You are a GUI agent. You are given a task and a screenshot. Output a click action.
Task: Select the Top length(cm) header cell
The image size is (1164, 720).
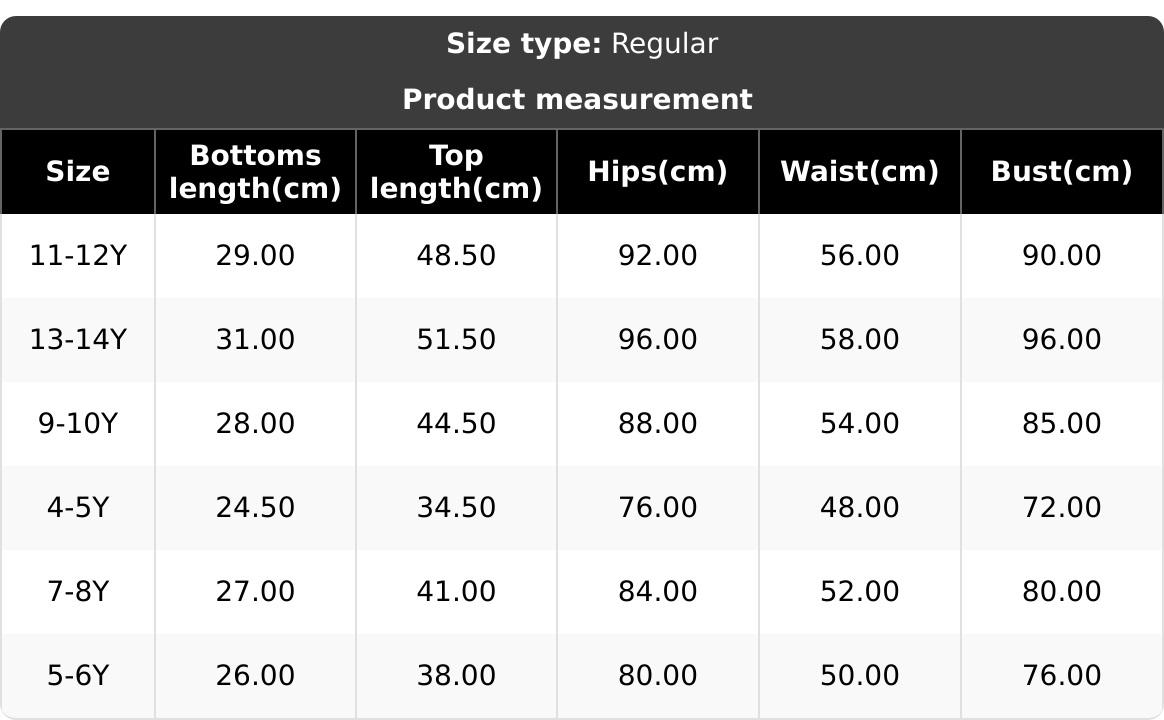456,172
